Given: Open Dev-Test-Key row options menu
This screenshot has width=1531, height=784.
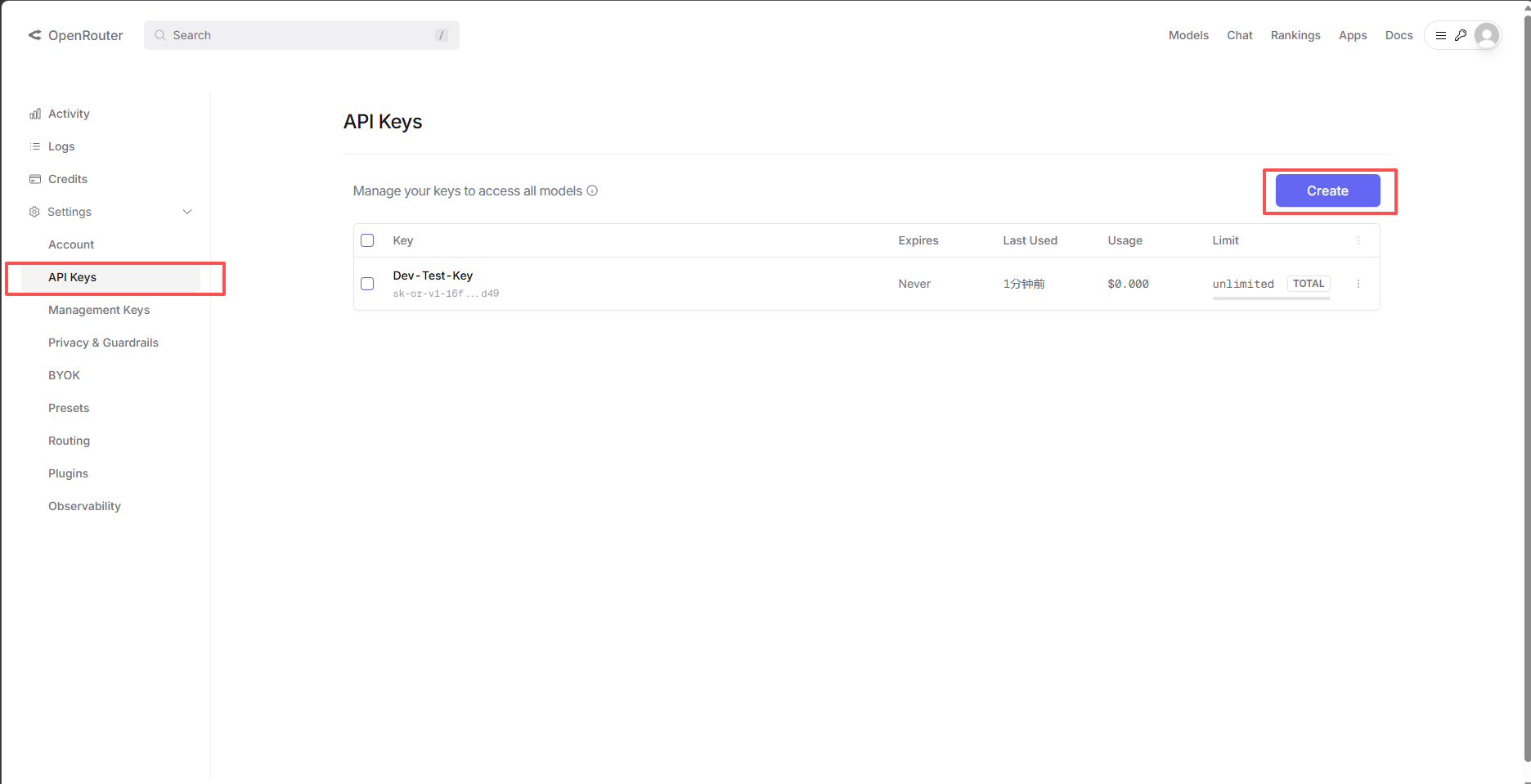Looking at the screenshot, I should pyautogui.click(x=1358, y=284).
